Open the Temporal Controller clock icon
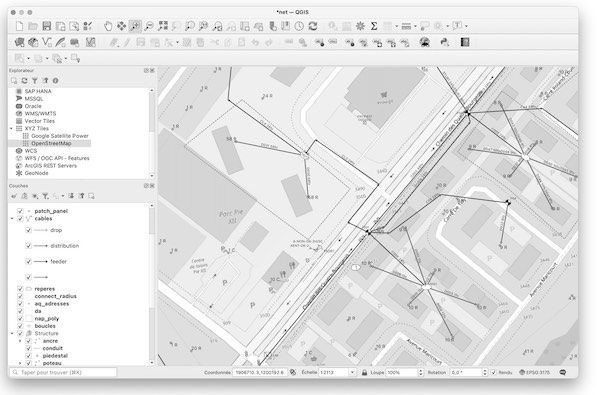600x395 pixels. click(299, 26)
